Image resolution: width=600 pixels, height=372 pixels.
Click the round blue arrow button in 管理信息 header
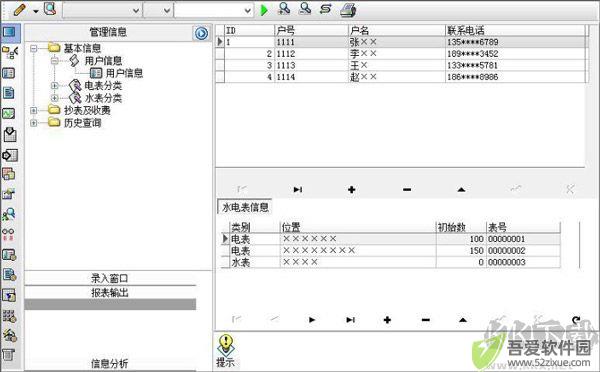(x=201, y=33)
